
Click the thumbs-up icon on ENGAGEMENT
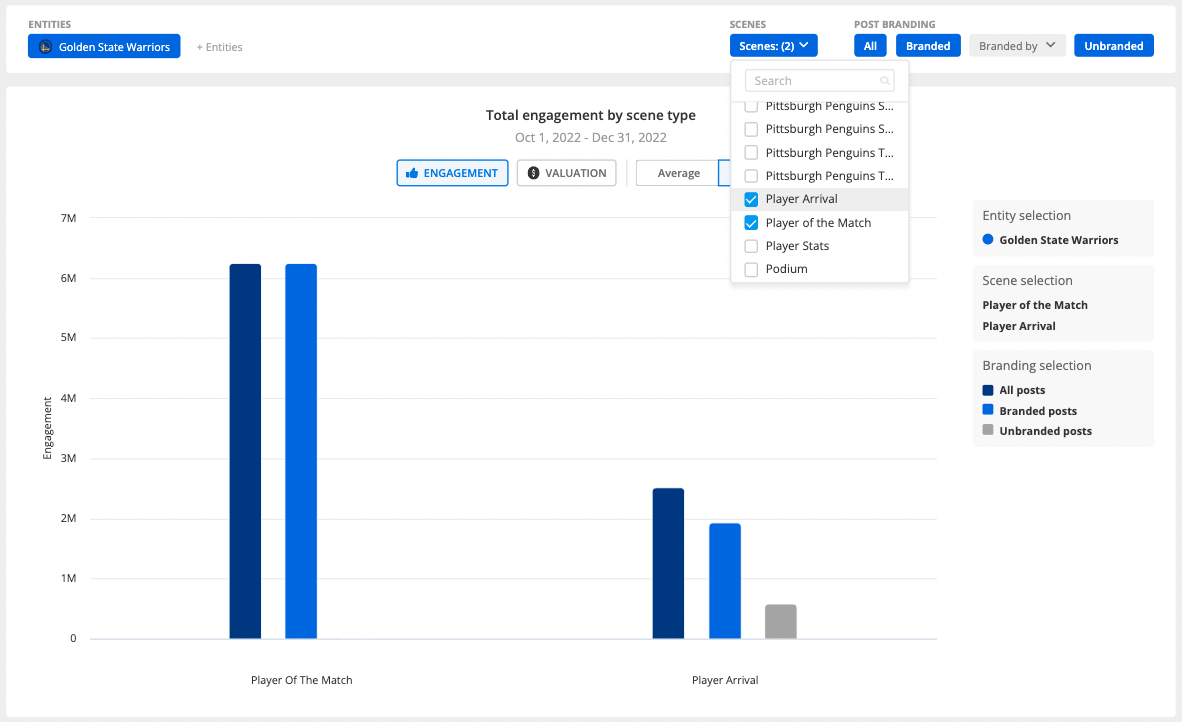410,173
